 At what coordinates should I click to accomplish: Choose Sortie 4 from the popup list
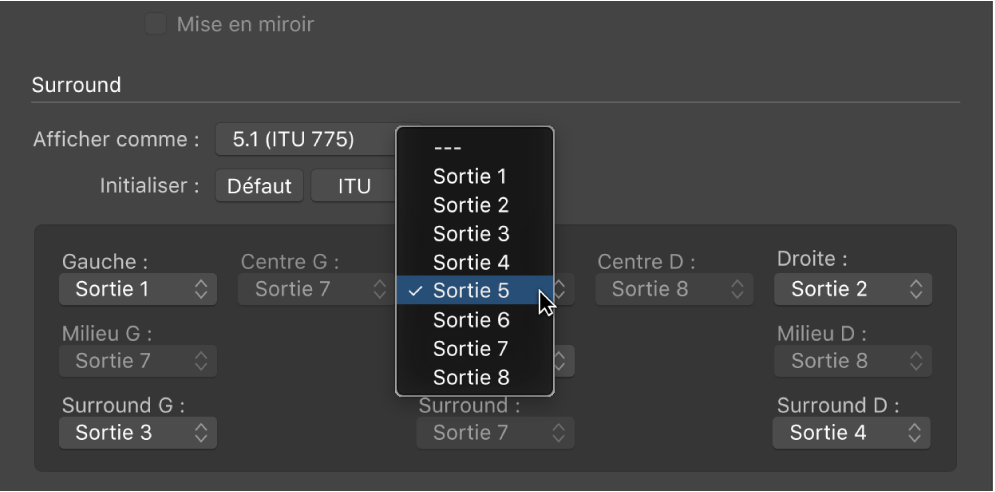click(470, 263)
